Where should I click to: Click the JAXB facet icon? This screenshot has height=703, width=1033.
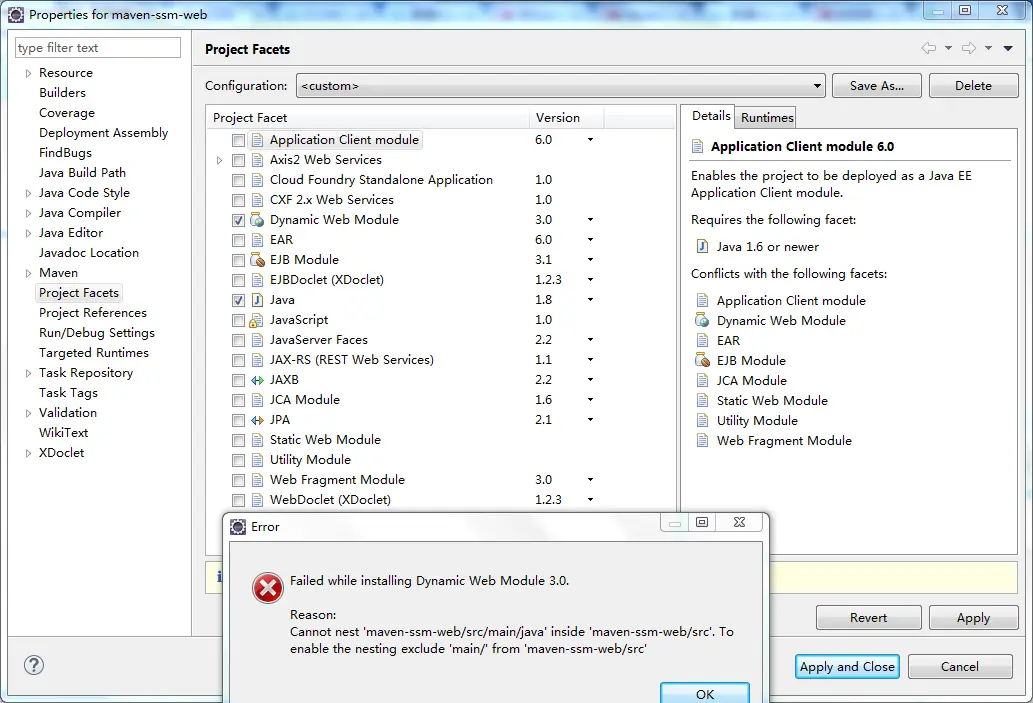[x=257, y=380]
